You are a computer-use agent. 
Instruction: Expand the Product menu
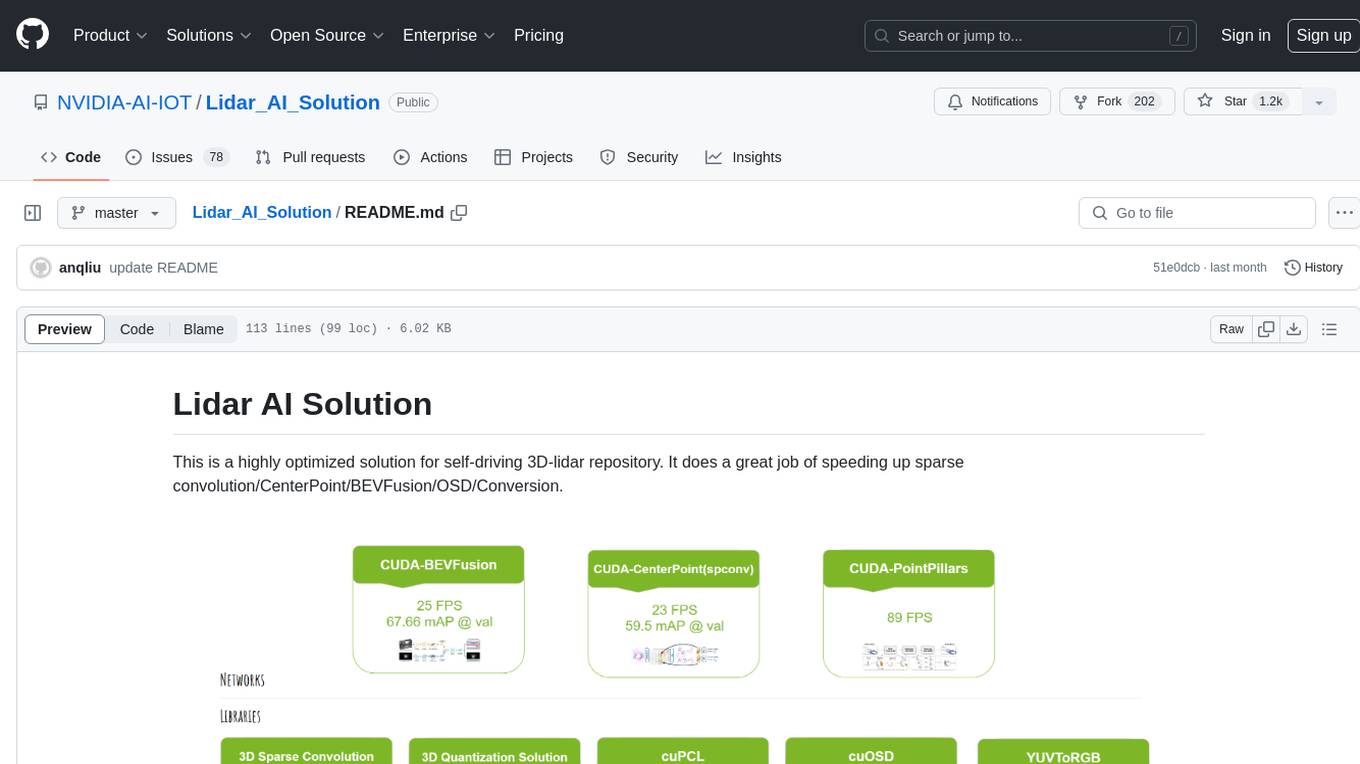pyautogui.click(x=110, y=35)
